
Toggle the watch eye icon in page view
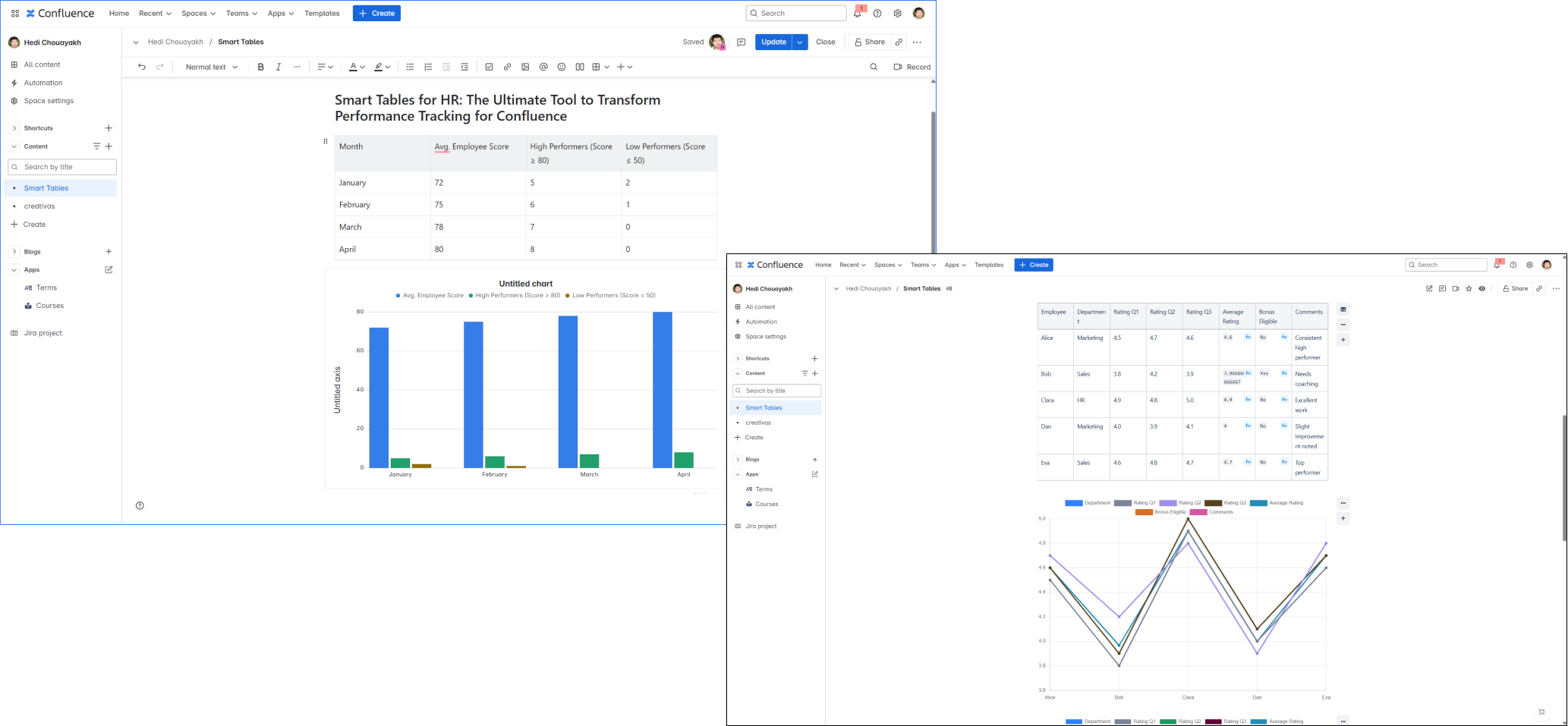tap(1481, 288)
